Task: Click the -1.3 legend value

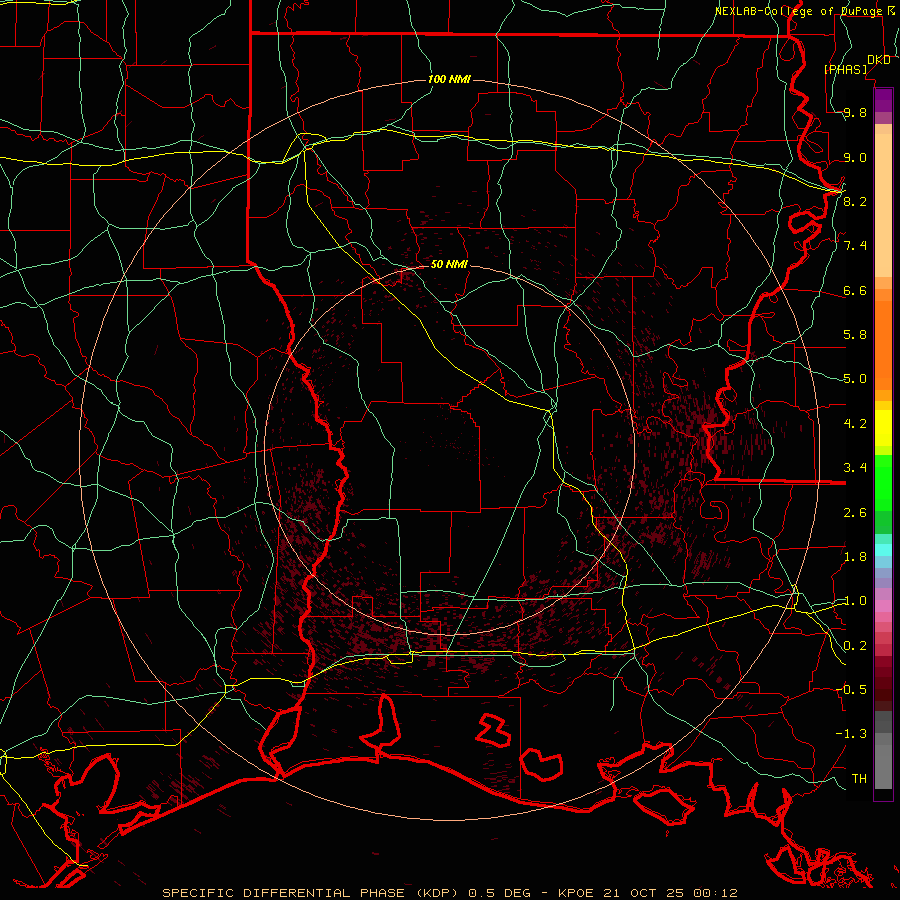Action: 851,734
